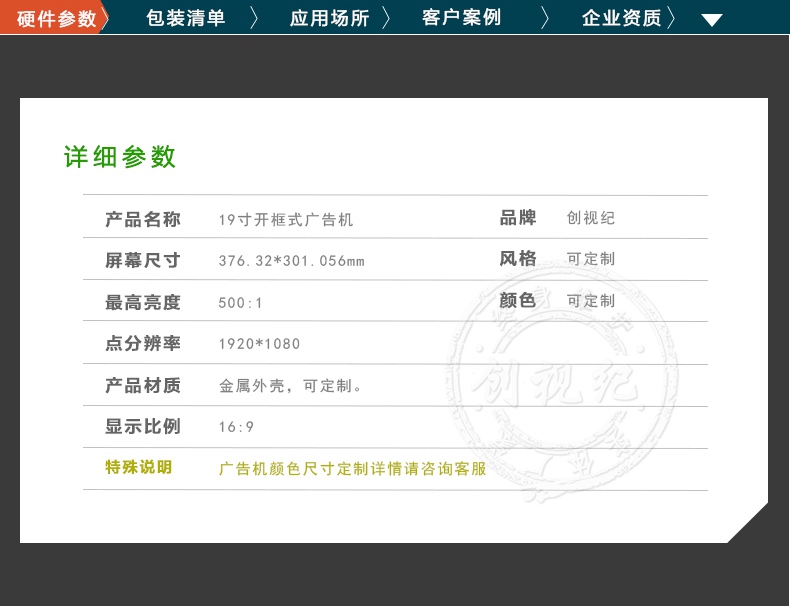Click the 显示比例 label
Image resolution: width=790 pixels, height=615 pixels.
pos(143,426)
